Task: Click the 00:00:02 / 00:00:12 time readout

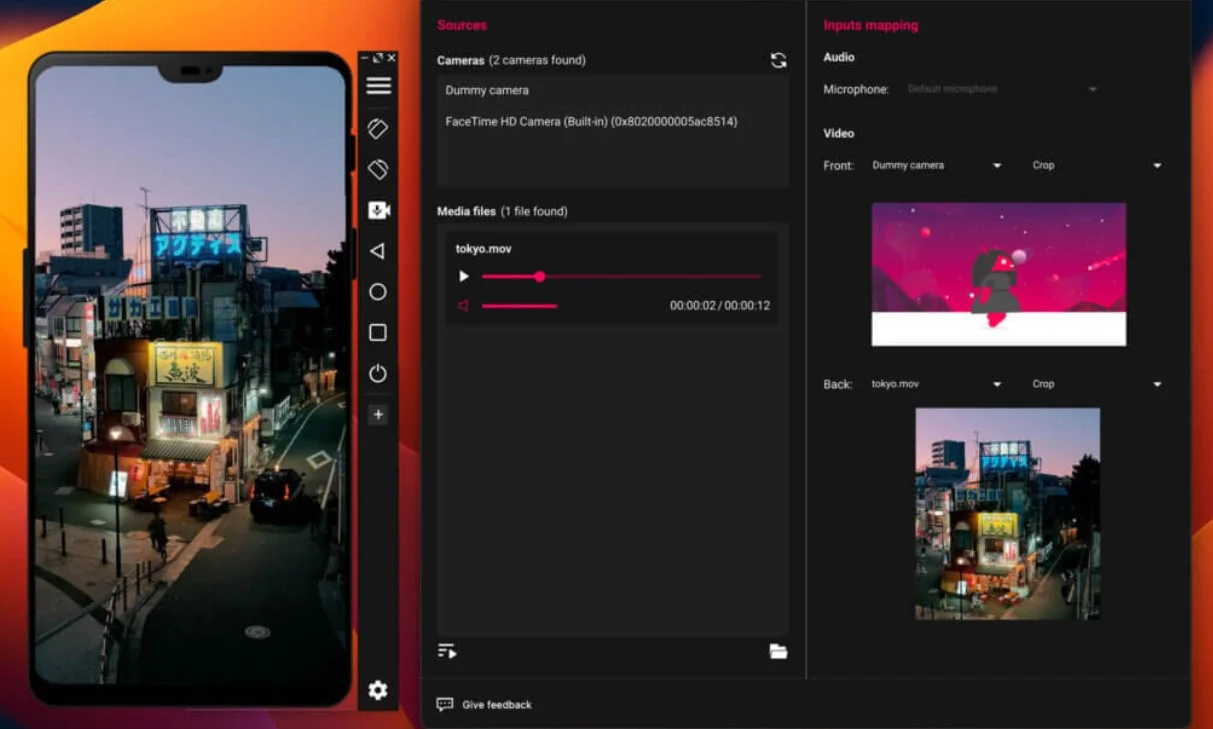Action: 720,306
